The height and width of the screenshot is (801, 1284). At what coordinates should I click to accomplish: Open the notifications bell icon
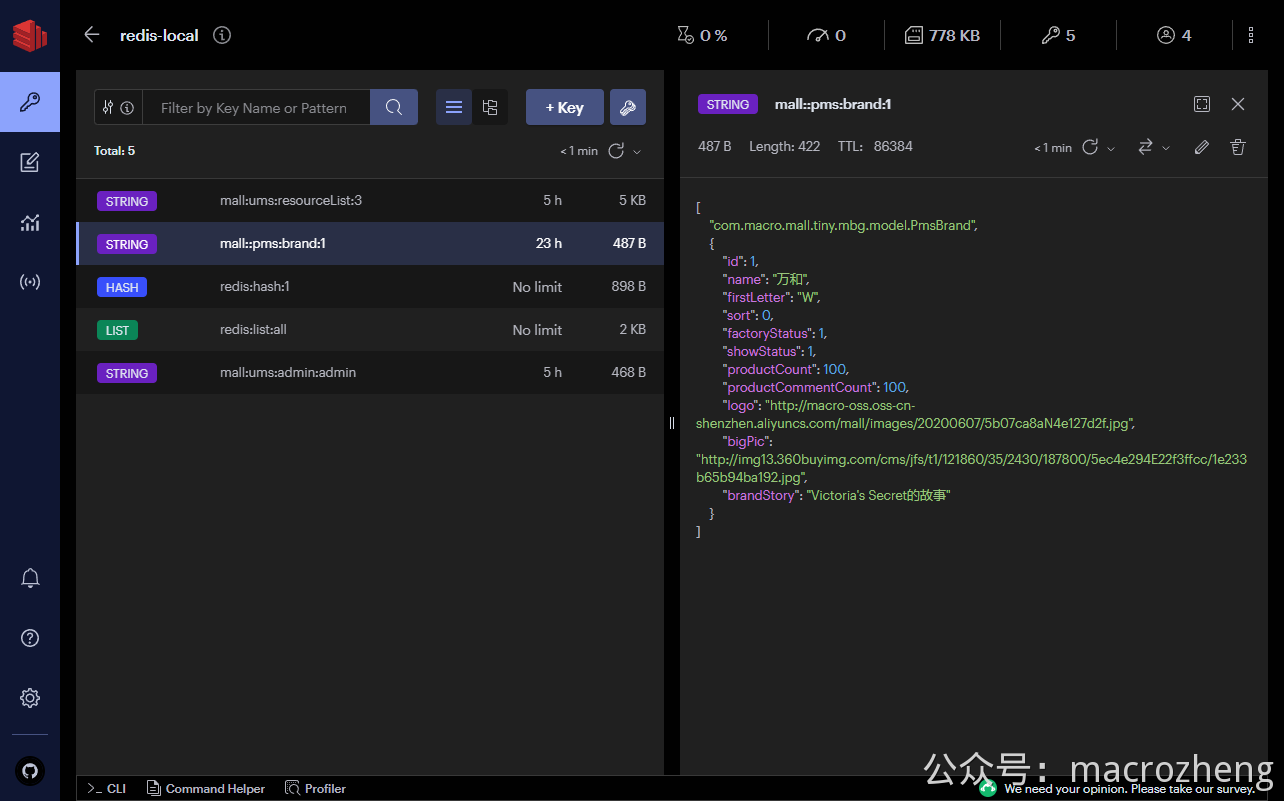pos(30,578)
